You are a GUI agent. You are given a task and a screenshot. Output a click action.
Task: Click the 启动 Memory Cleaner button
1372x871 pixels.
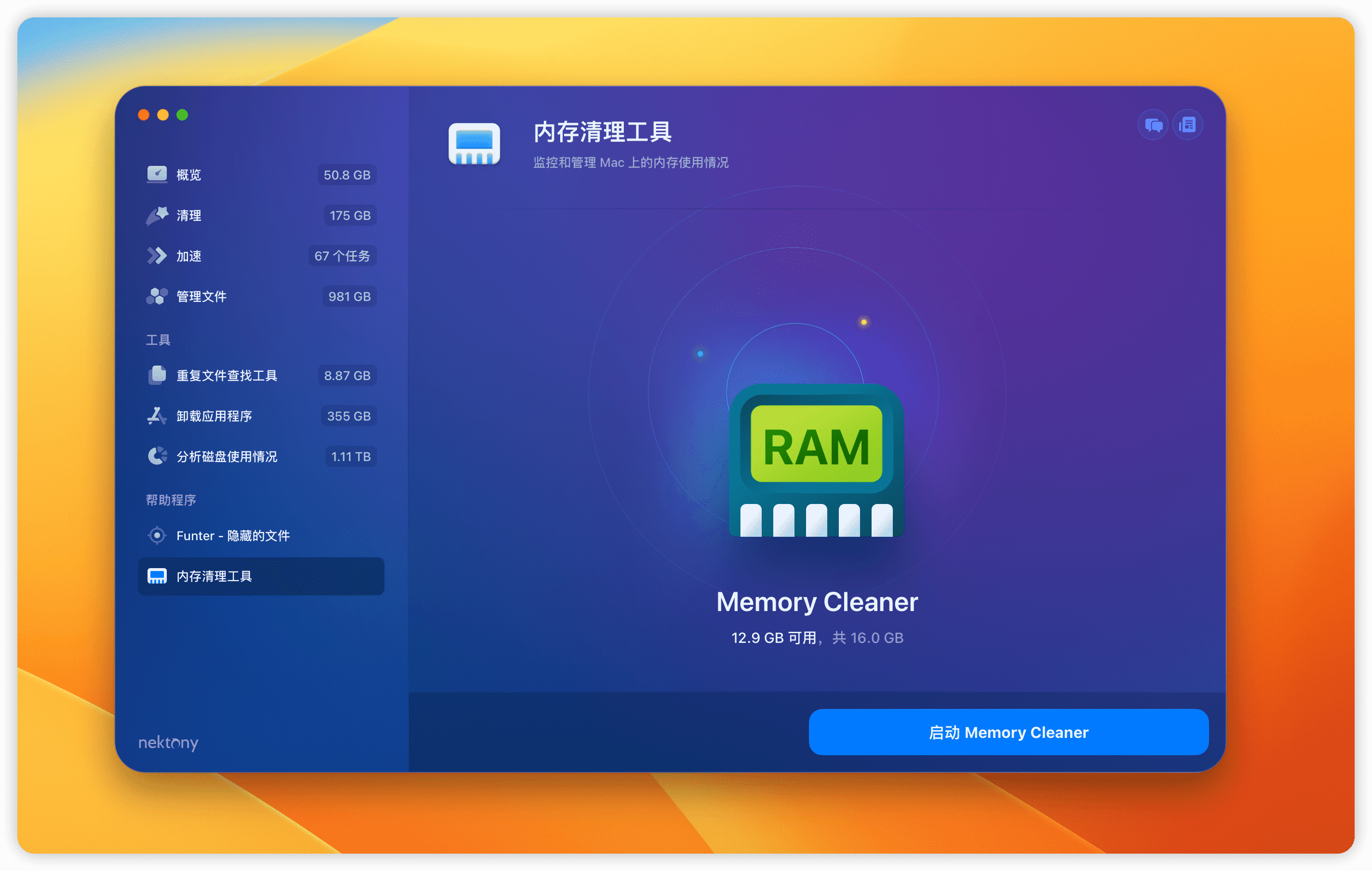[1009, 732]
